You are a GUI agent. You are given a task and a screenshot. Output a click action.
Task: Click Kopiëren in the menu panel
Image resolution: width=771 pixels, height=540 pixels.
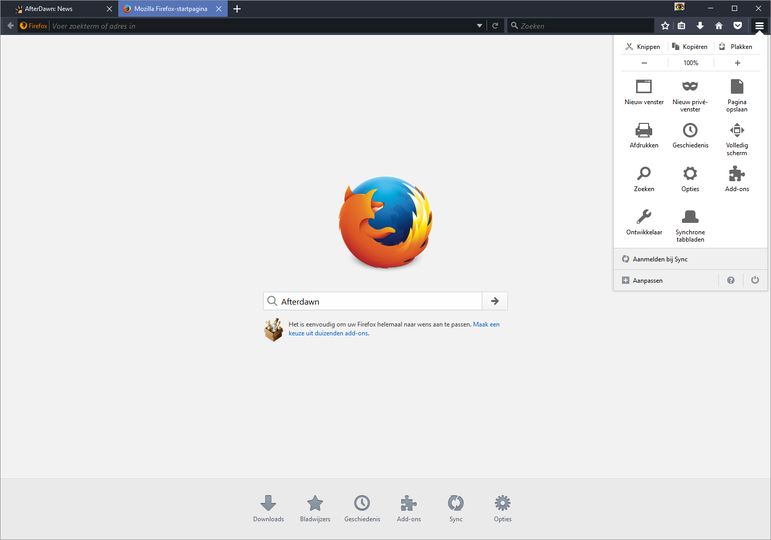tap(689, 47)
